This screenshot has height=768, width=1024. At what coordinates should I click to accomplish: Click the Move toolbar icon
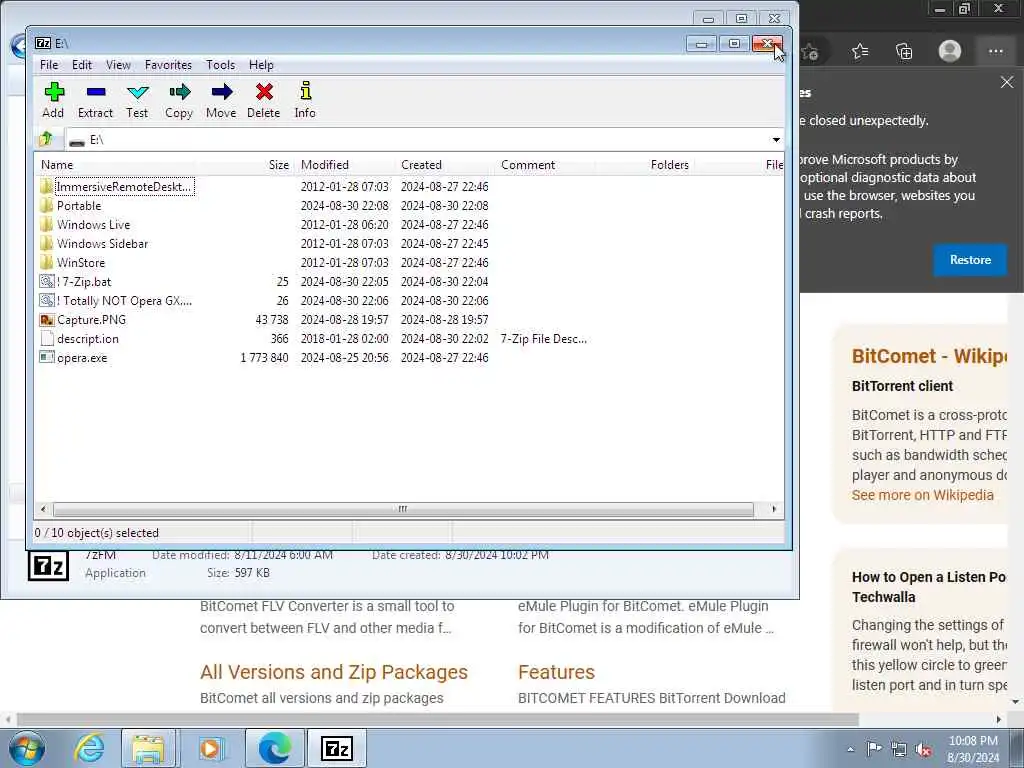(221, 92)
